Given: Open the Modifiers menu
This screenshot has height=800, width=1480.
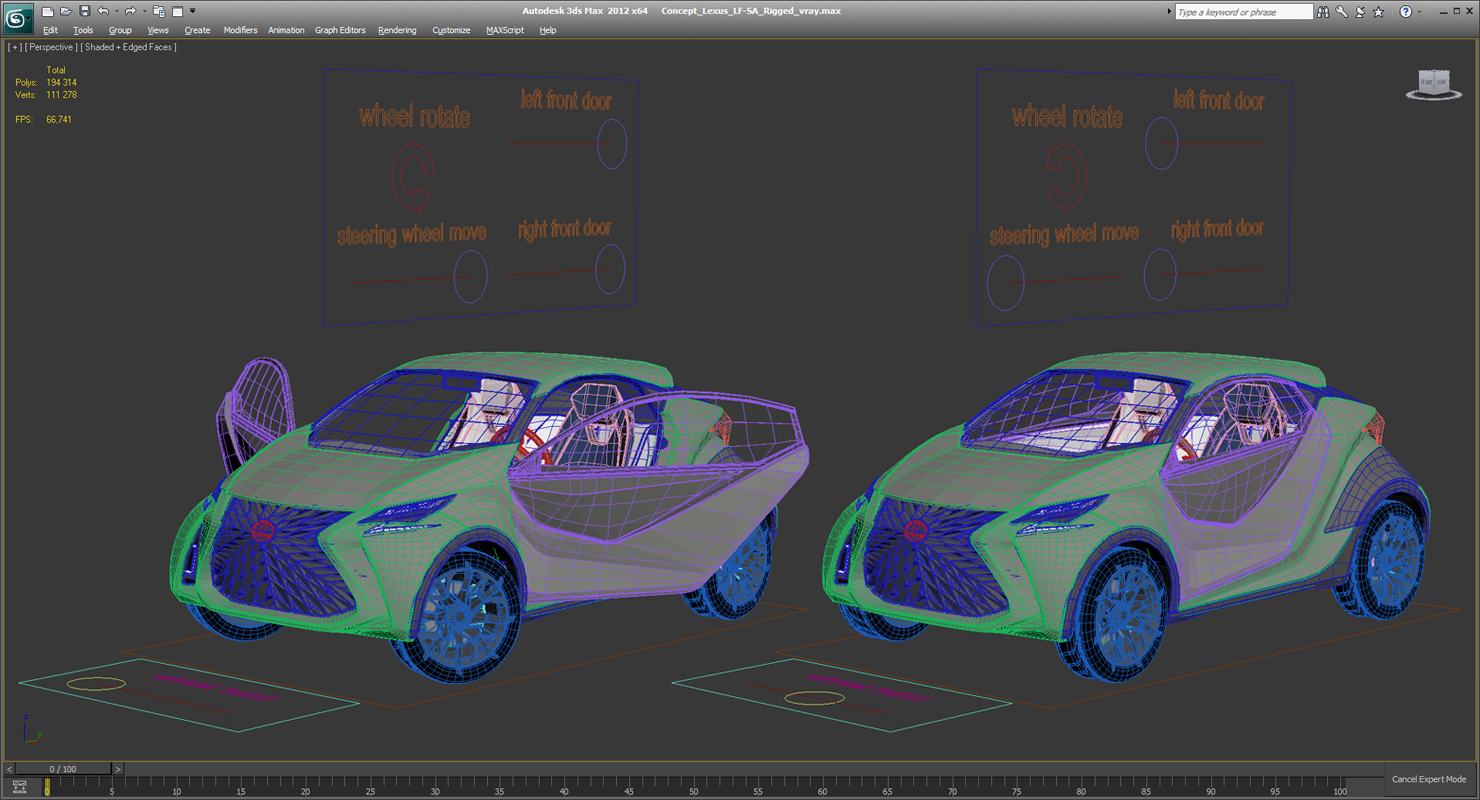Looking at the screenshot, I should point(240,30).
